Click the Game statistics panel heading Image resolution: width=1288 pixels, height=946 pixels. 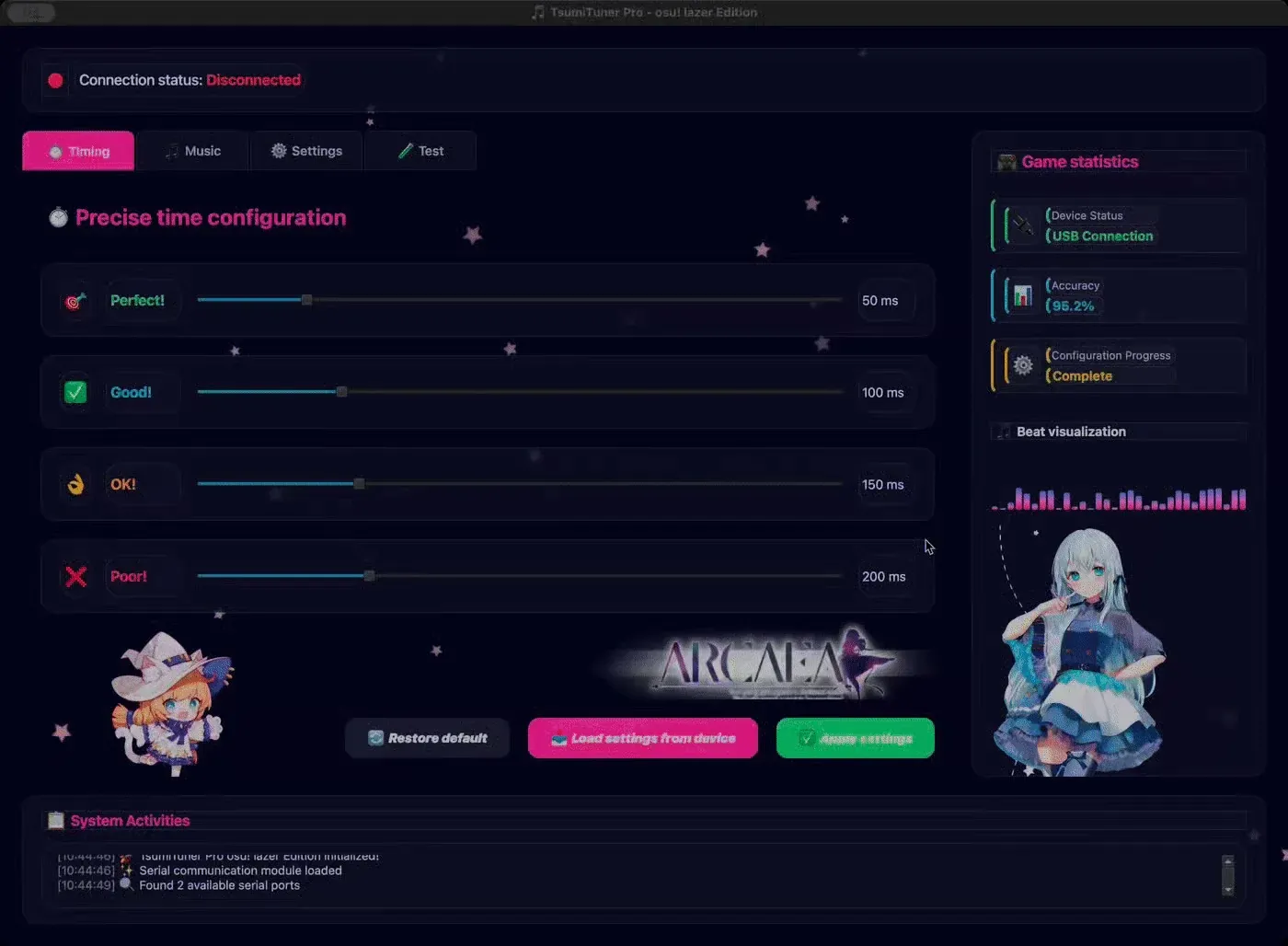pos(1080,162)
